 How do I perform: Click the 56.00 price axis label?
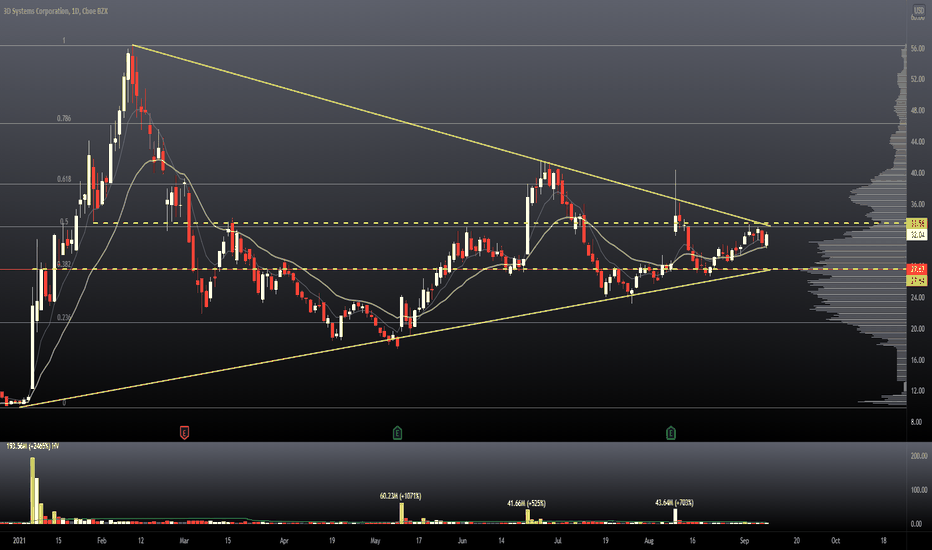[x=917, y=49]
